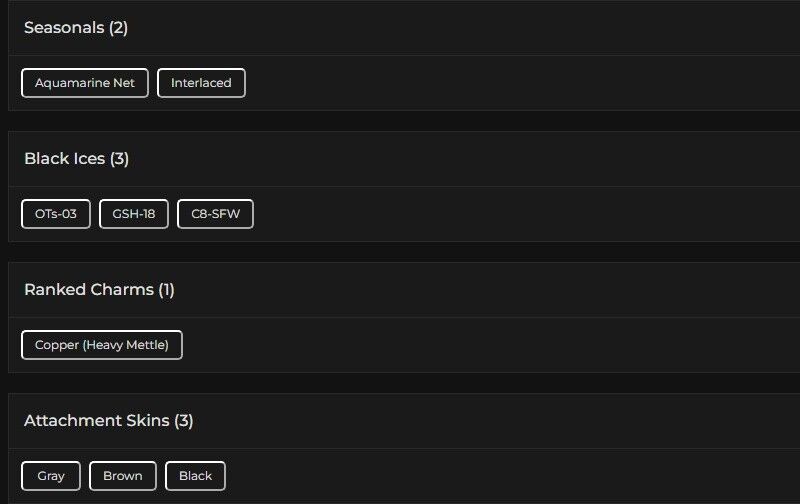Choose the Brown attachment skin
This screenshot has height=504, width=800.
point(123,476)
